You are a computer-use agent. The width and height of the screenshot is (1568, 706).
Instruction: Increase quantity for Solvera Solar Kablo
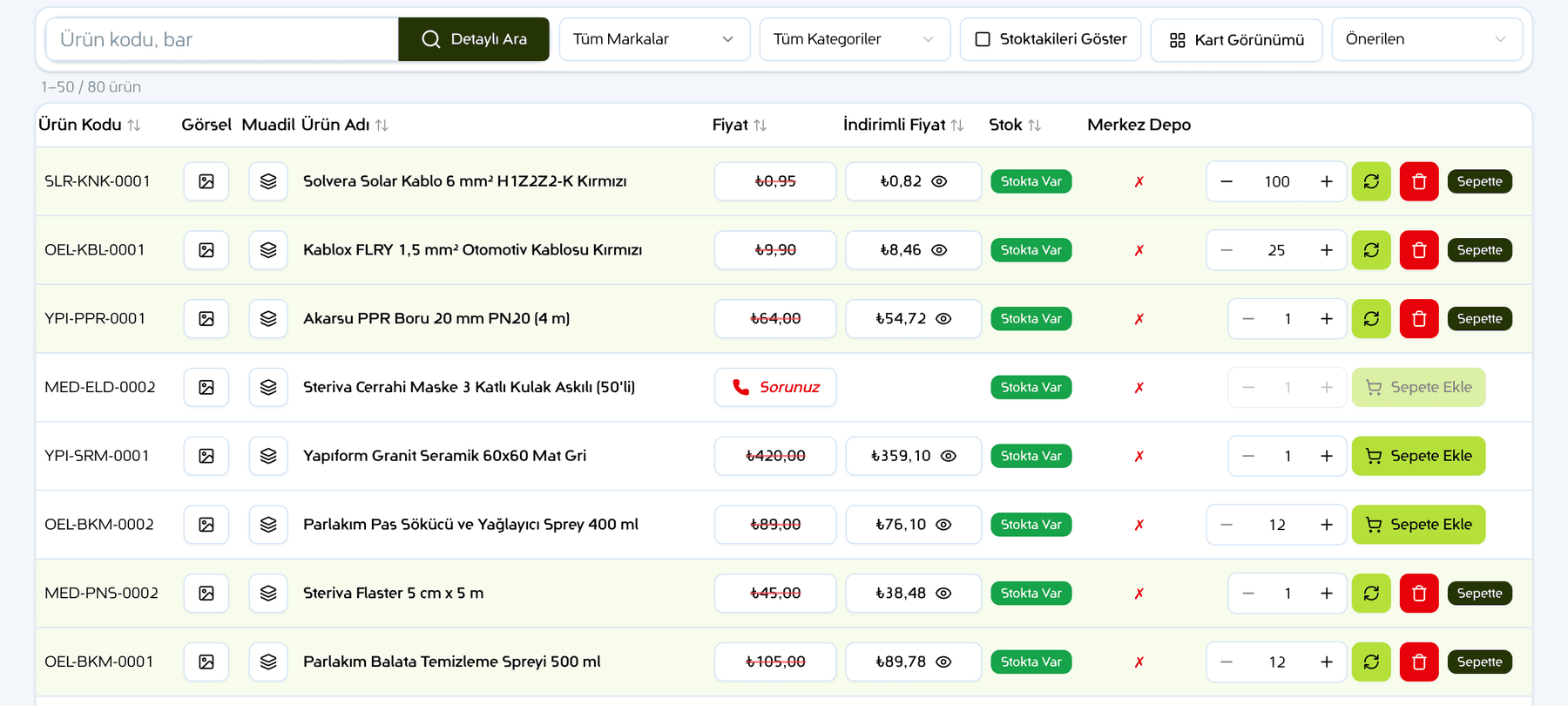[x=1326, y=181]
